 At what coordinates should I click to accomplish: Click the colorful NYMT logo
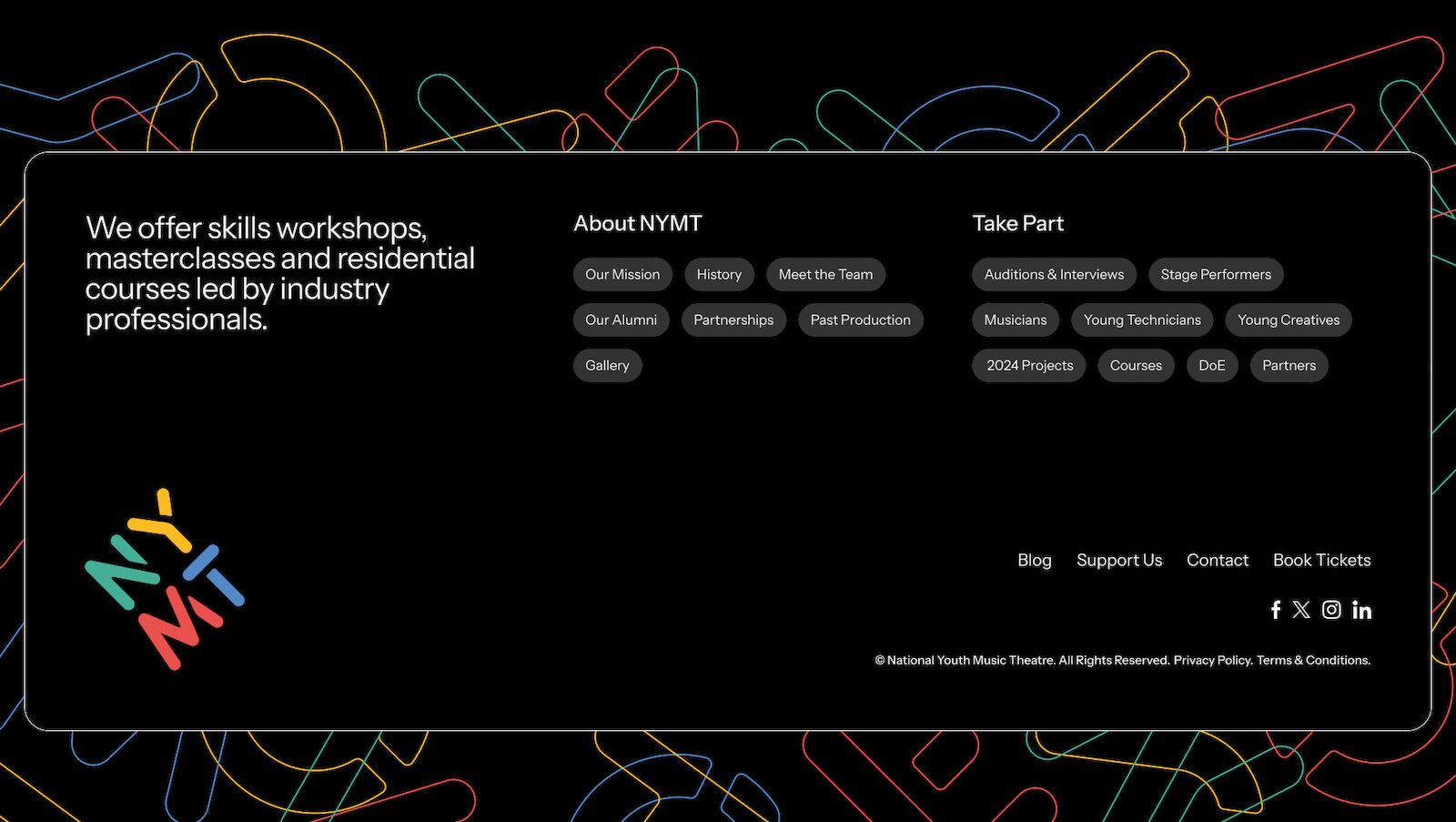tap(165, 580)
